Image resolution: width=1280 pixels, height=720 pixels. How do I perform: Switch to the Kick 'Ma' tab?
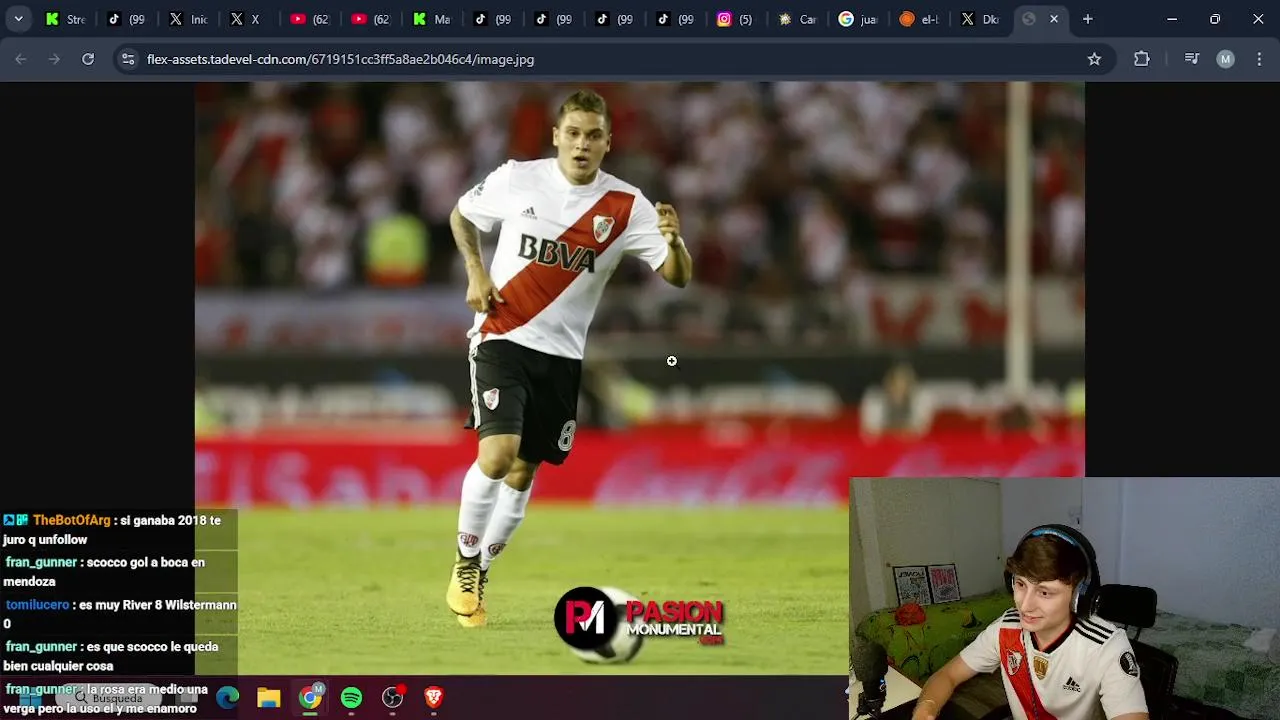432,19
